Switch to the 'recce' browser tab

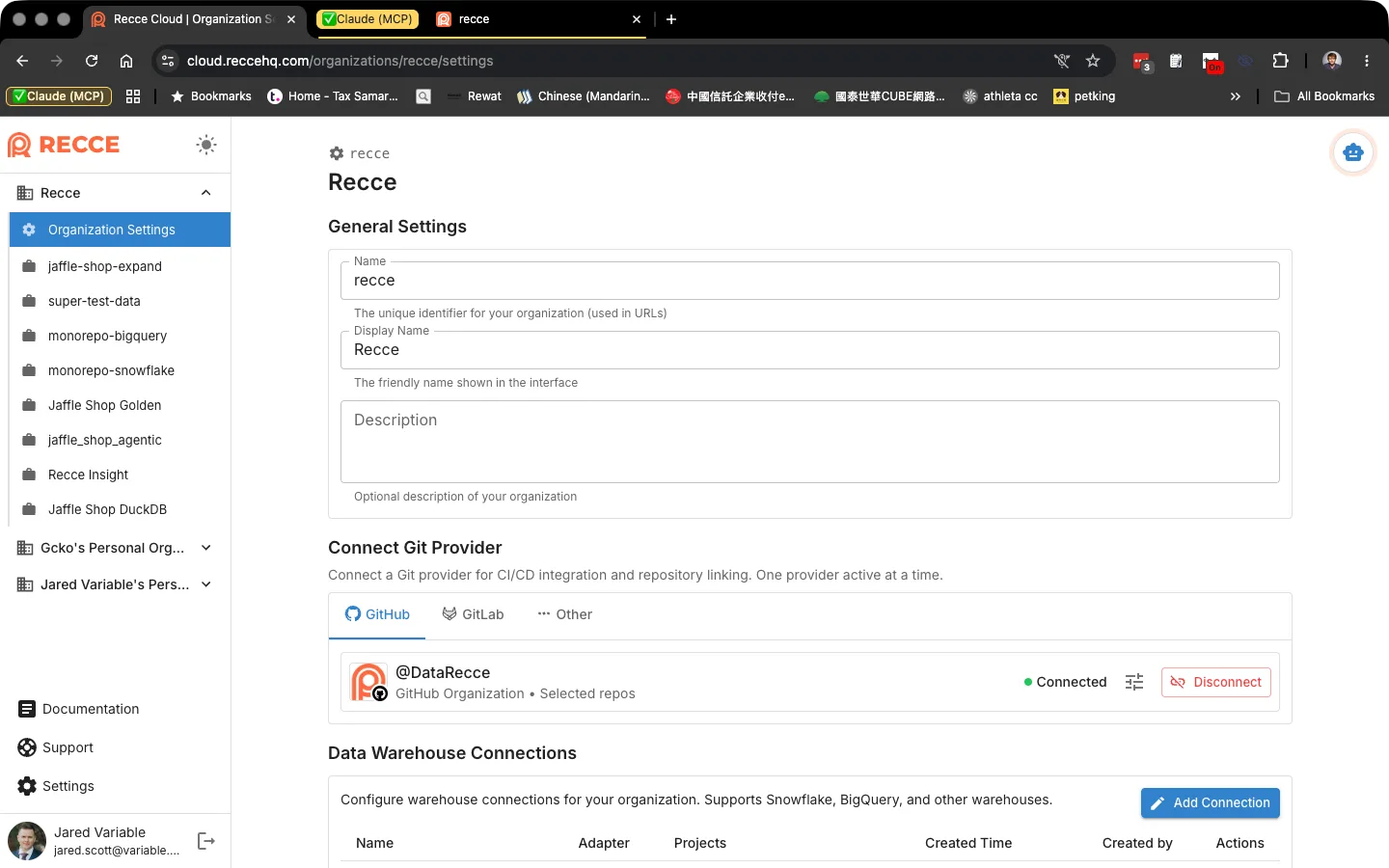point(535,19)
